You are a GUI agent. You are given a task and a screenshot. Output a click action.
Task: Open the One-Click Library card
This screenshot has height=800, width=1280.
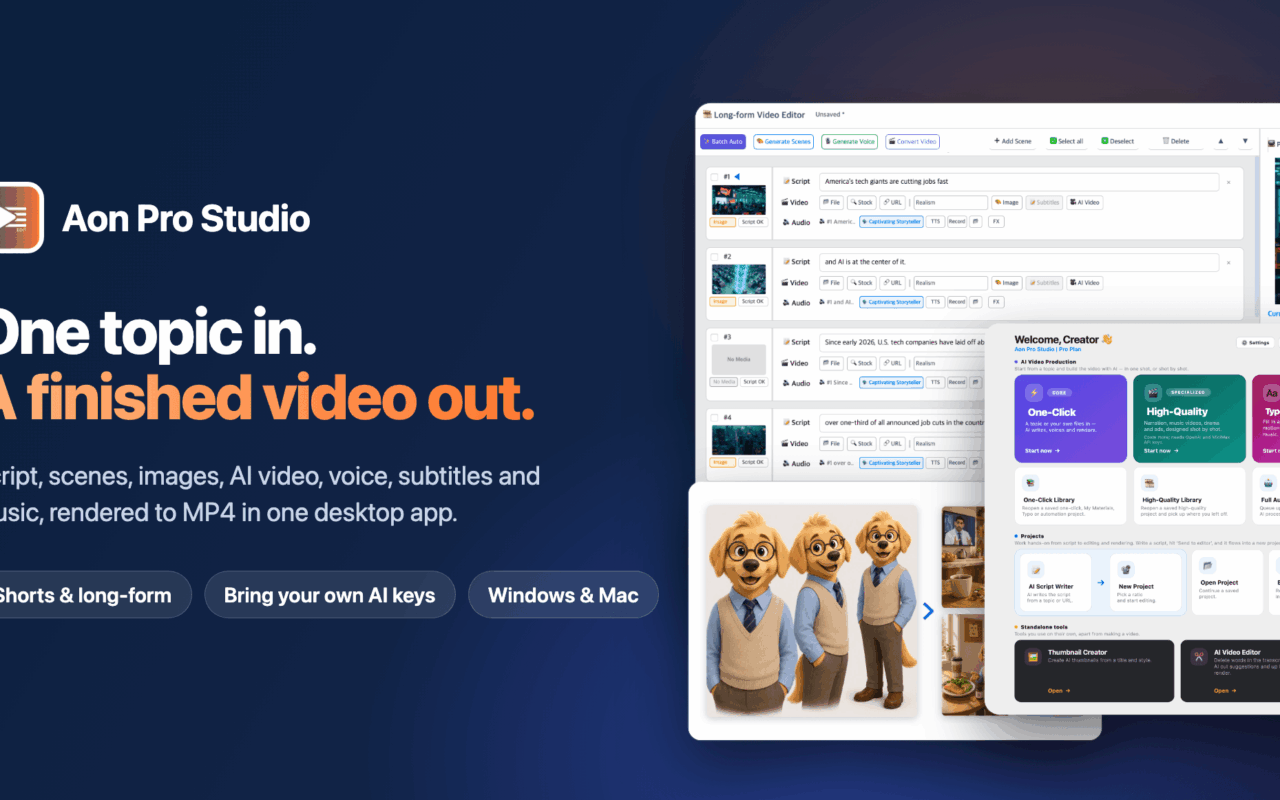[1070, 496]
